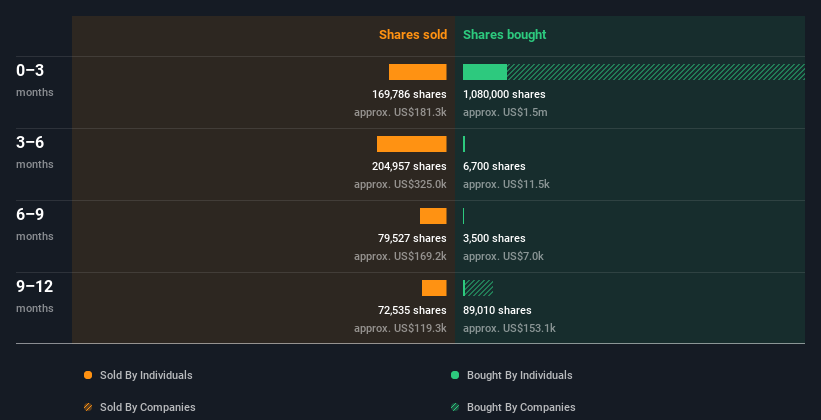Screen dimensions: 821x420
Task: Click the 204,957 shares value
Action: [409, 167]
